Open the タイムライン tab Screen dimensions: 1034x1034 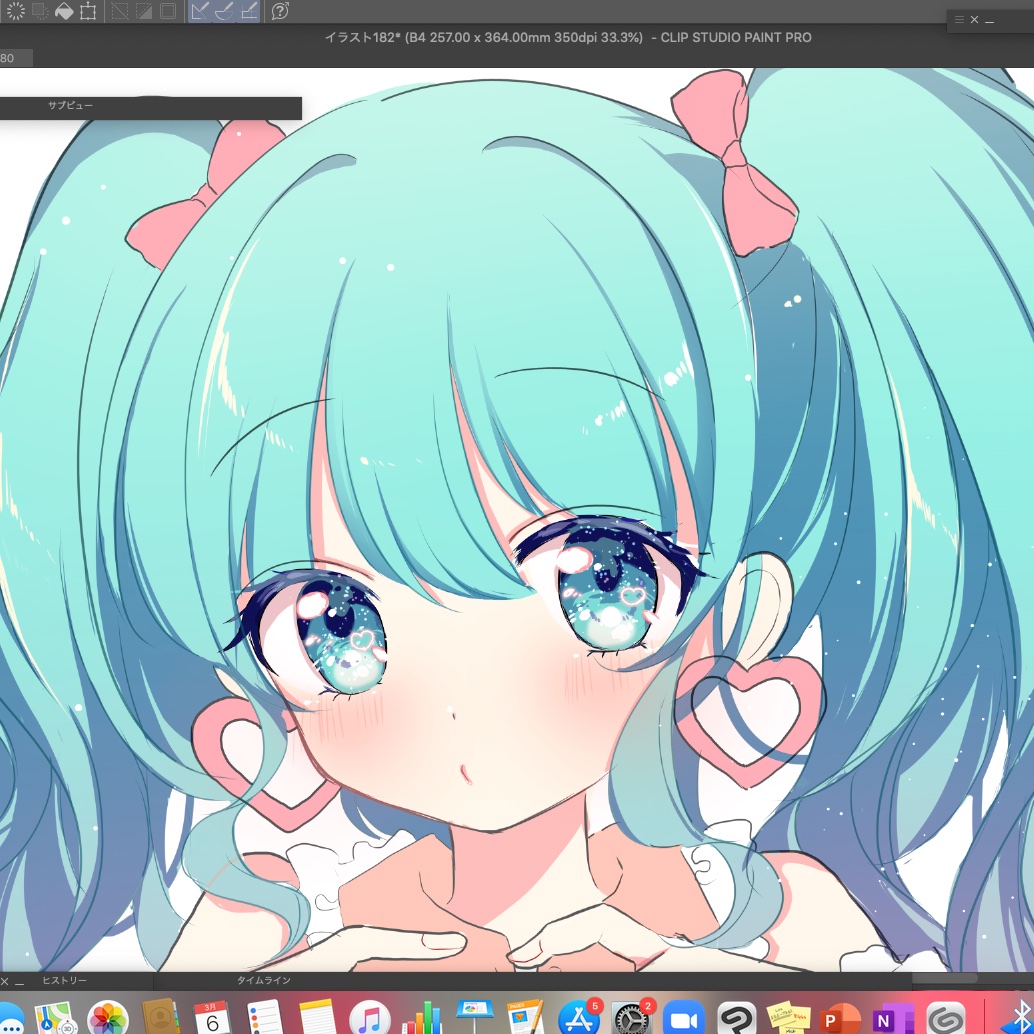click(x=264, y=981)
